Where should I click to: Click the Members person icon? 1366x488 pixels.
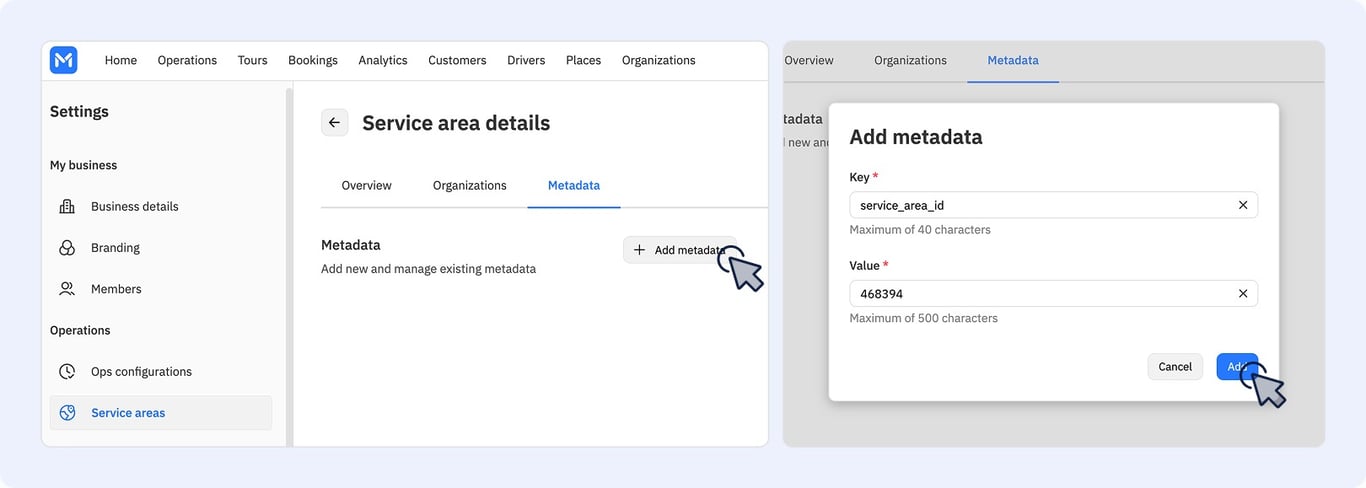pyautogui.click(x=67, y=289)
